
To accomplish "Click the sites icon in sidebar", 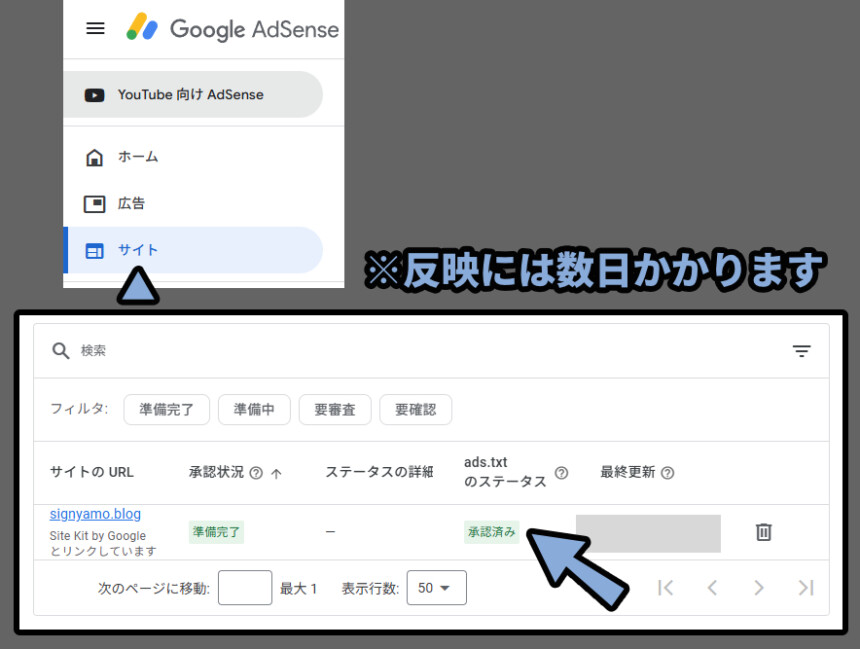I will (x=94, y=251).
